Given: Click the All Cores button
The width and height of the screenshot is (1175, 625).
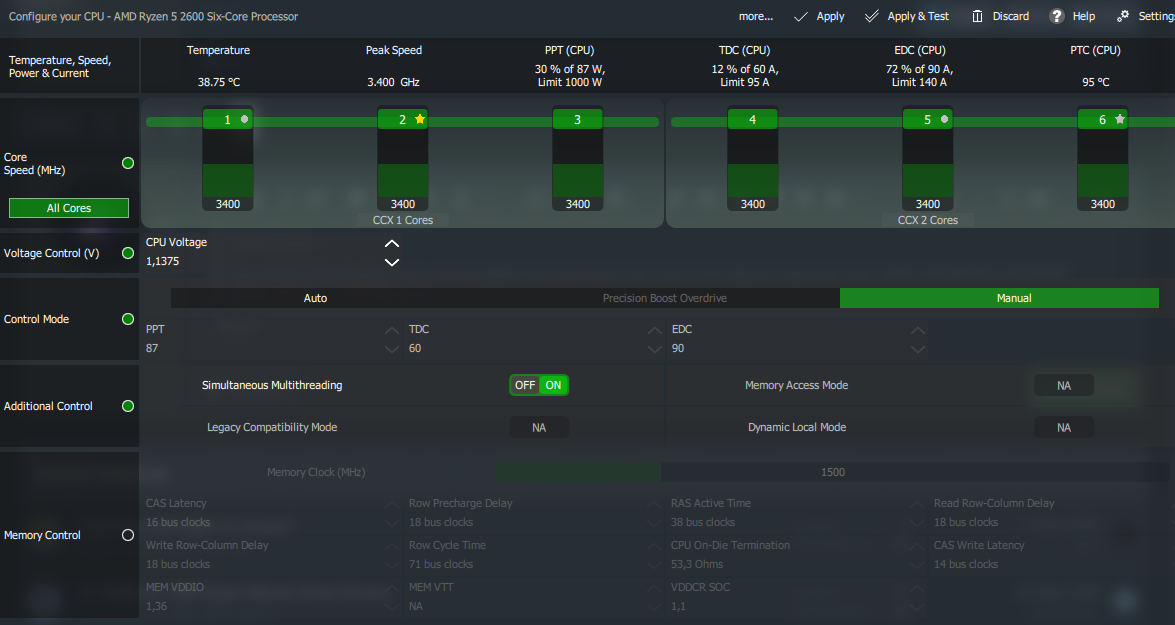Looking at the screenshot, I should [69, 208].
